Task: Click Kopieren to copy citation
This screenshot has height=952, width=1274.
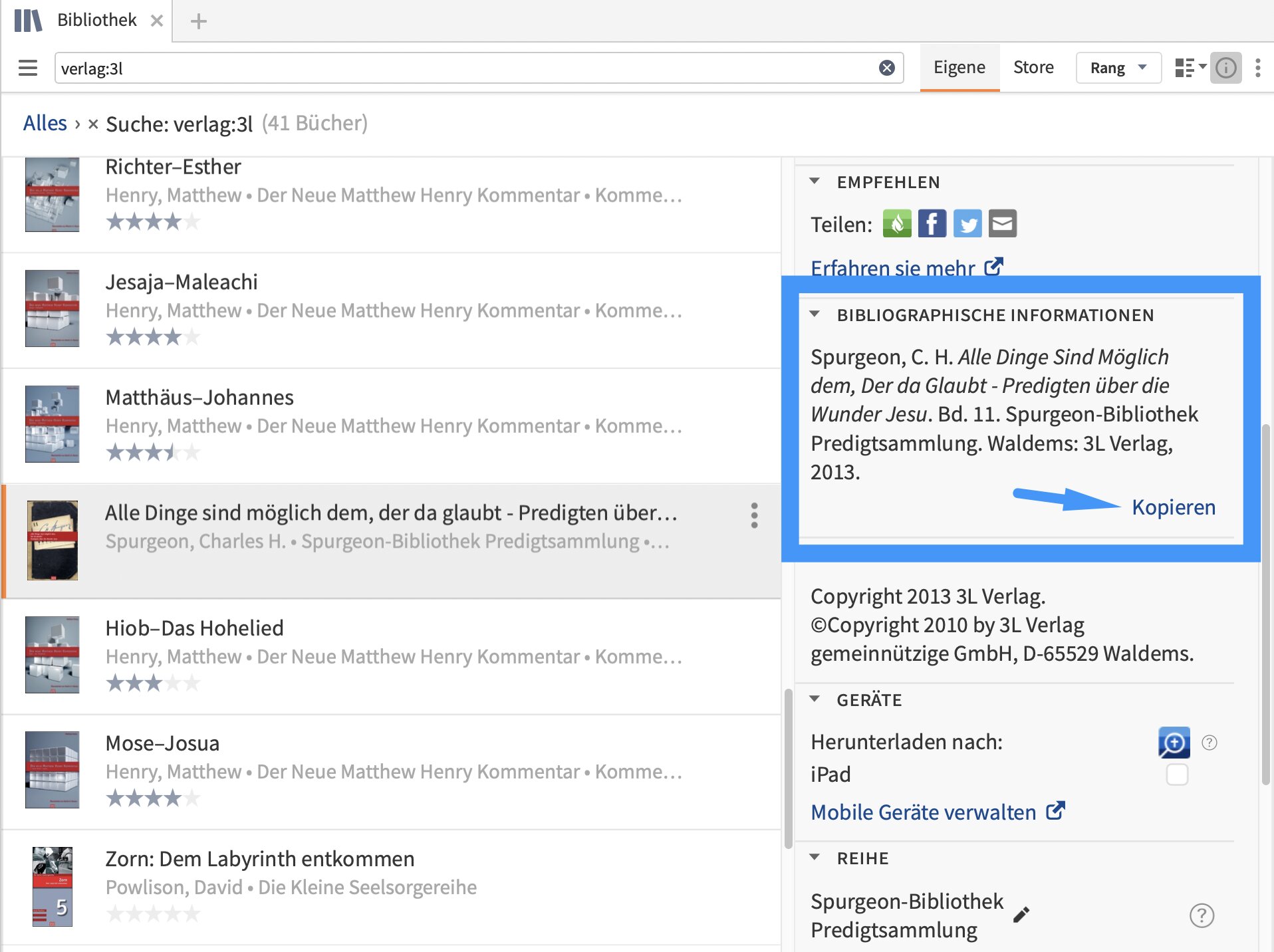Action: click(x=1174, y=507)
